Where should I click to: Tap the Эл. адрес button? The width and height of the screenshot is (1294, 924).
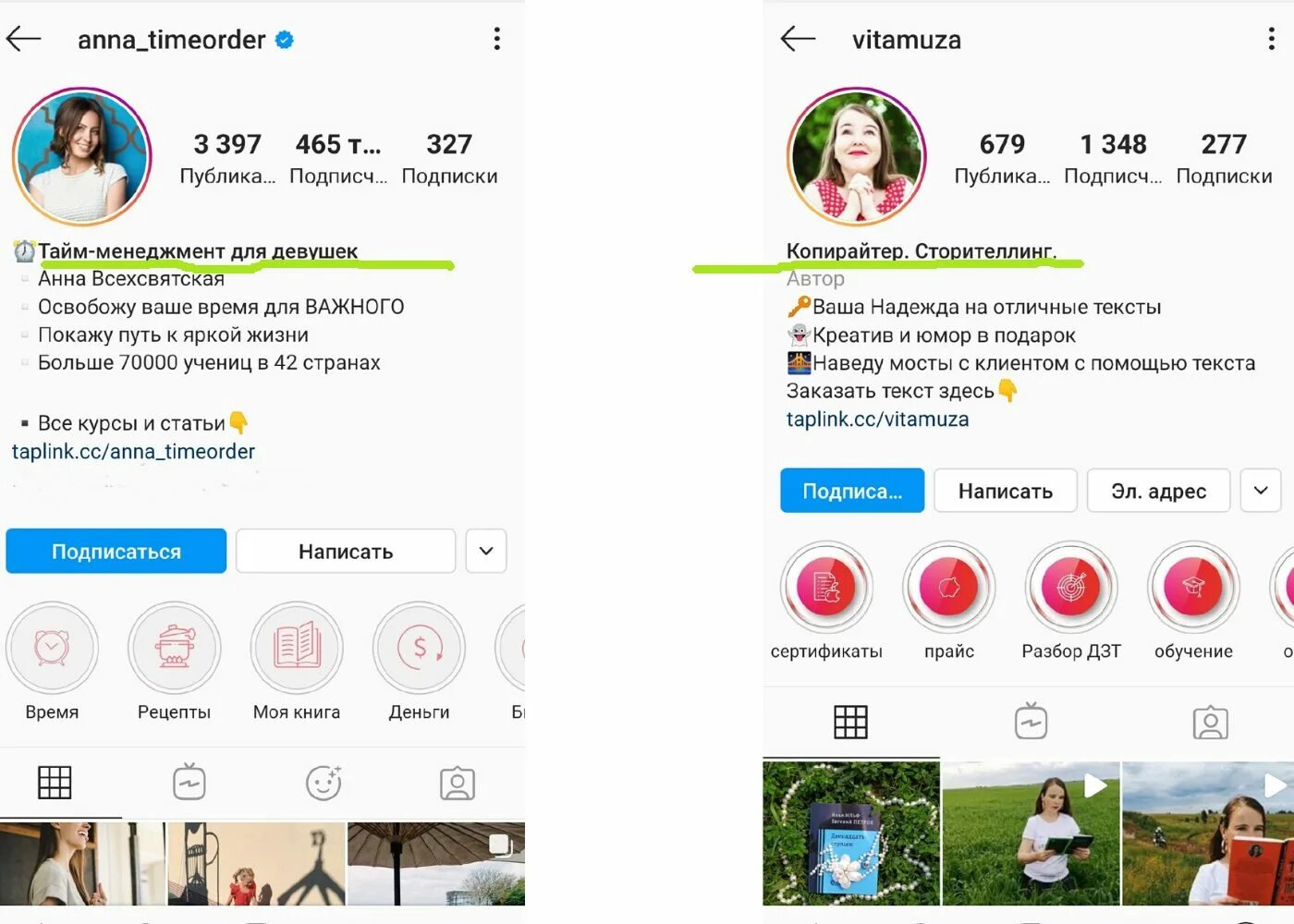(1158, 491)
